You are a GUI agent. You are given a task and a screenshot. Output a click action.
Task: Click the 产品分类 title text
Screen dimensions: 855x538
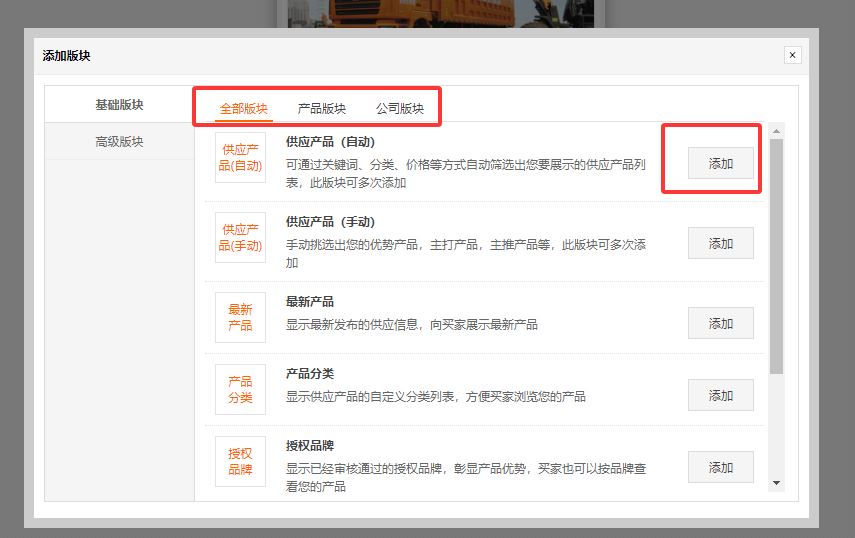coord(310,373)
